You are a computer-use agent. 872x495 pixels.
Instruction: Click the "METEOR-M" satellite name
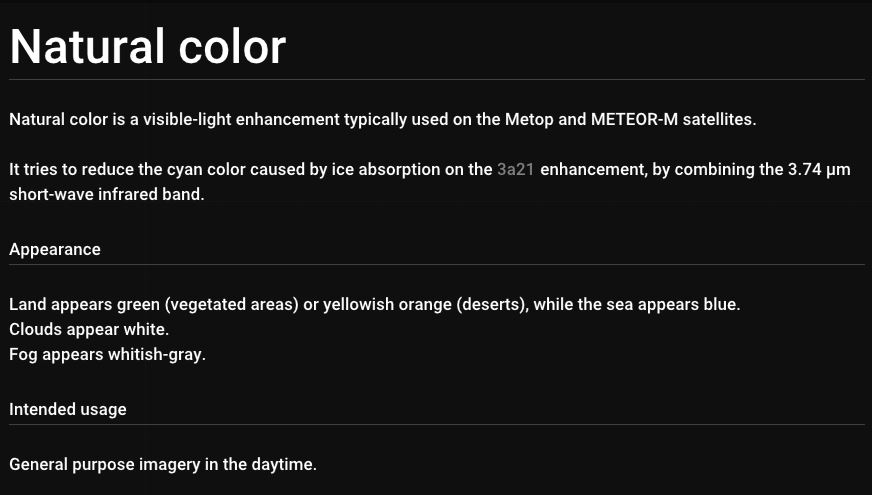[x=634, y=120]
